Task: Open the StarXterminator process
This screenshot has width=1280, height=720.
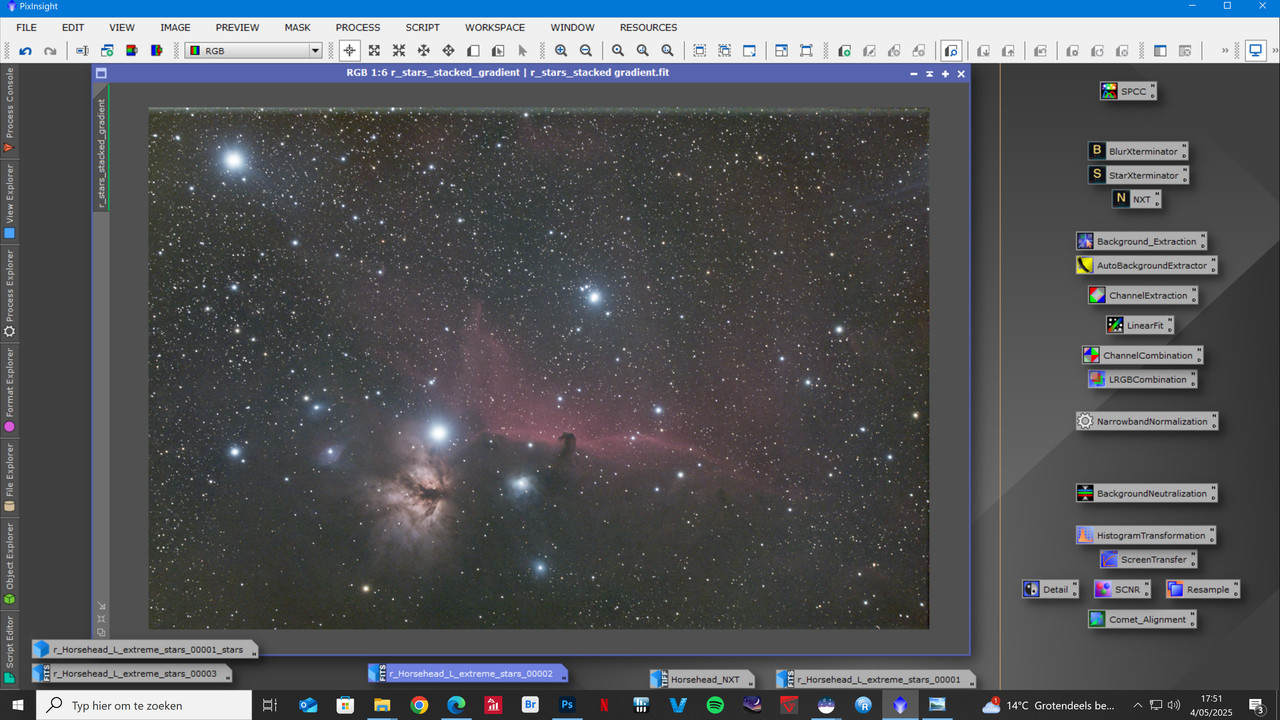Action: tap(1137, 174)
